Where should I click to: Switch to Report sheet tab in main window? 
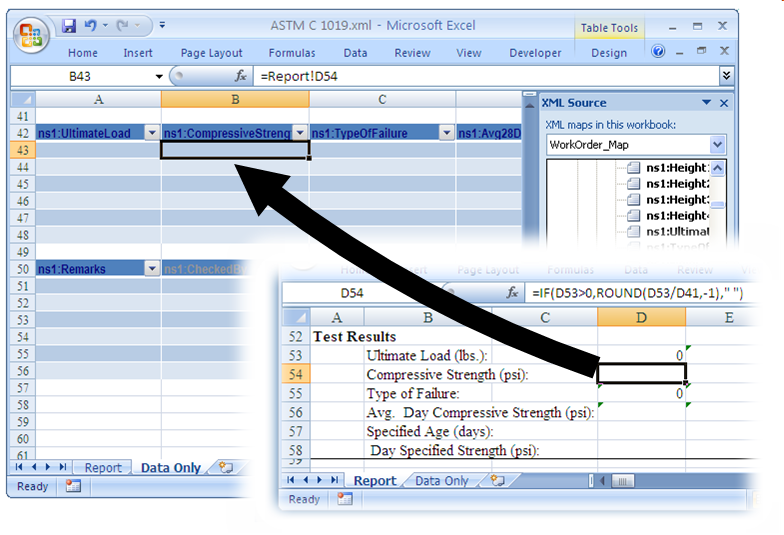pos(102,468)
